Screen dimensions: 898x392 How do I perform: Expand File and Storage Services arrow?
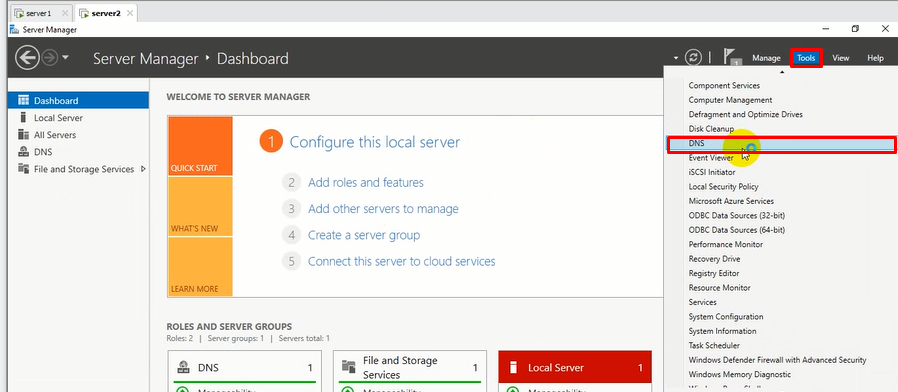(143, 169)
